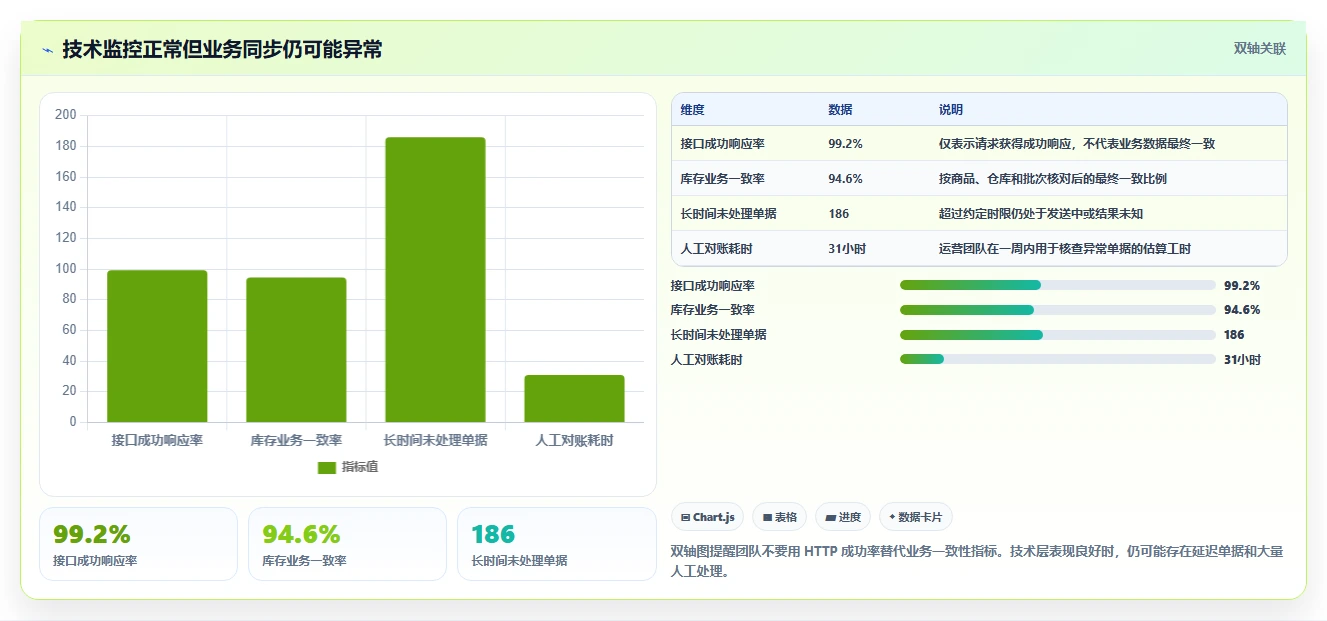Click the 人工对账耗时 x-axis label

point(574,440)
